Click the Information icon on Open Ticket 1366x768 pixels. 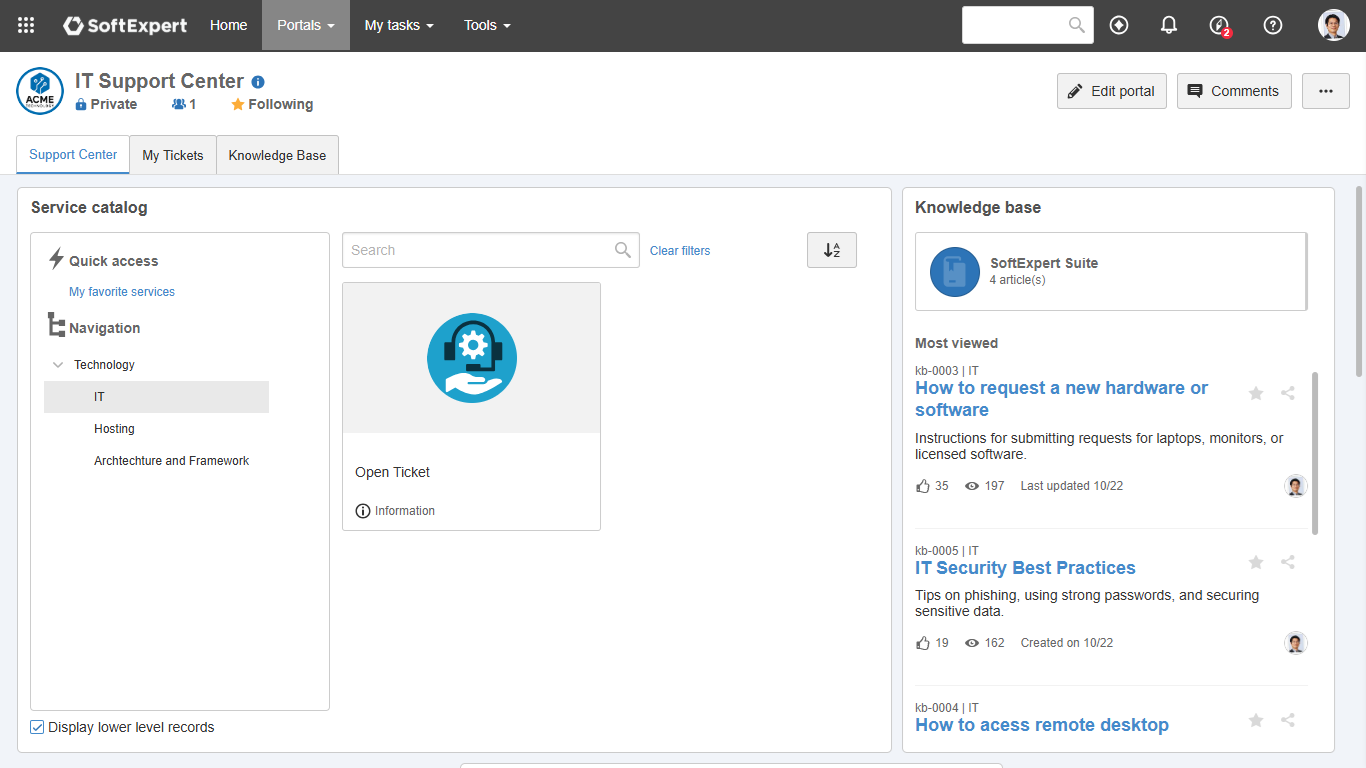pos(363,511)
